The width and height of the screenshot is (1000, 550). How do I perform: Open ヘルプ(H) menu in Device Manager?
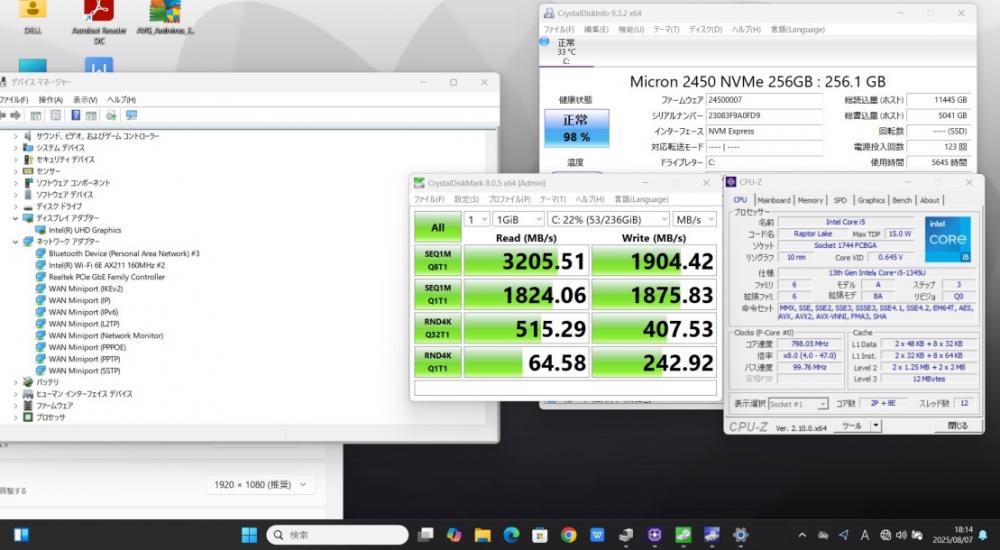coord(121,100)
